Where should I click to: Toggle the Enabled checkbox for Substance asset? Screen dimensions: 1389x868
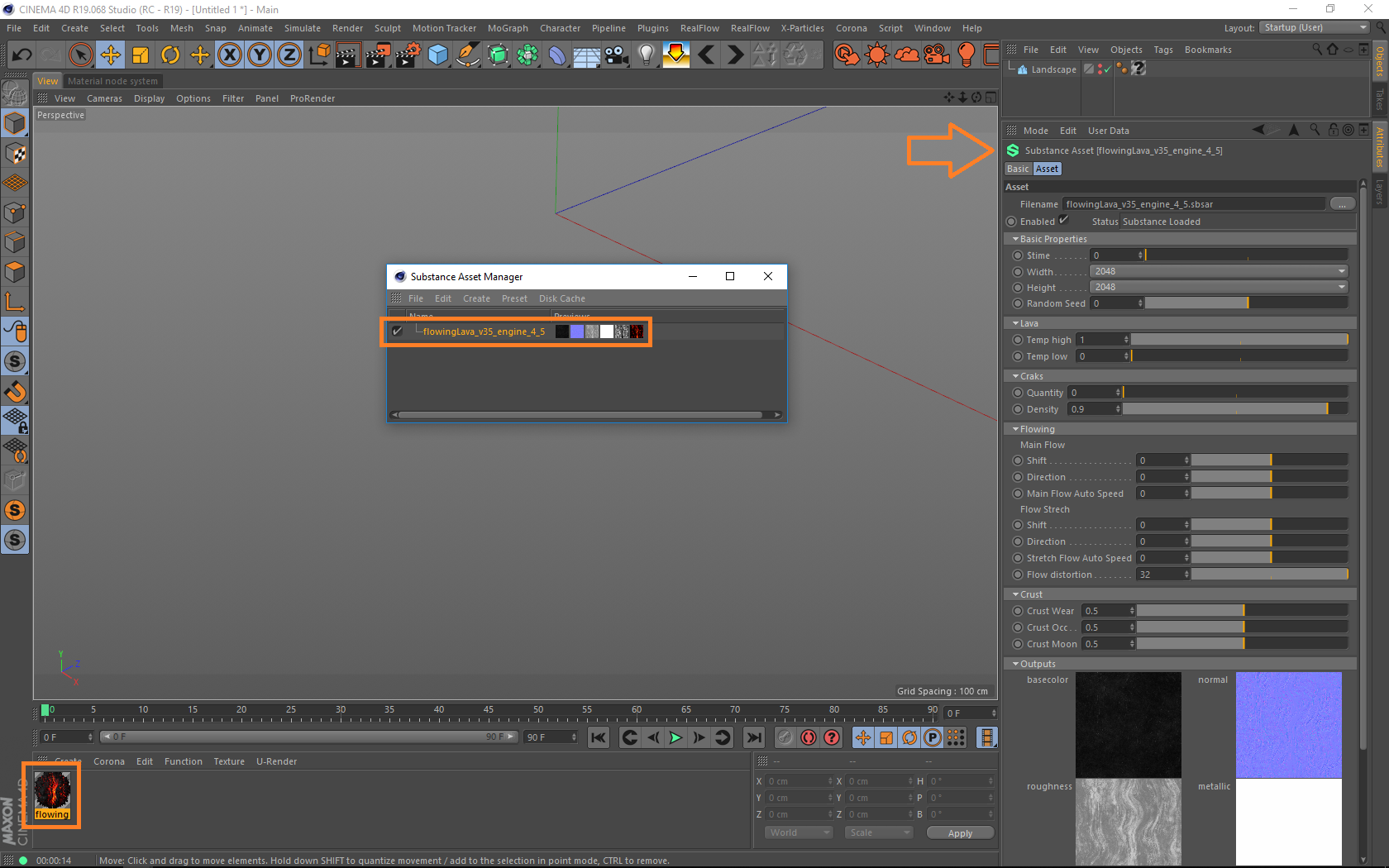point(1064,221)
